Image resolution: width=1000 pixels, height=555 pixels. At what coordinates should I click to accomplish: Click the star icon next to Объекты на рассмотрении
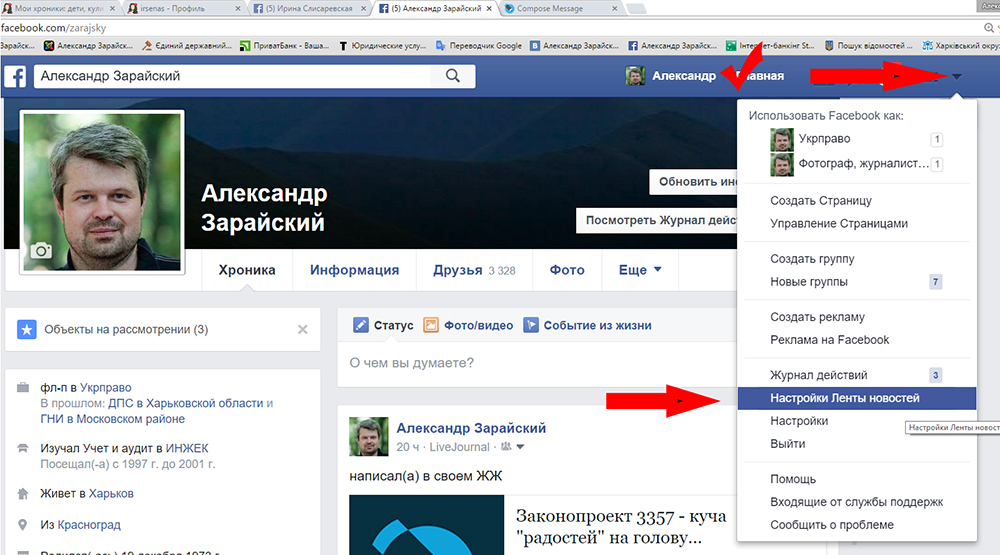(26, 330)
